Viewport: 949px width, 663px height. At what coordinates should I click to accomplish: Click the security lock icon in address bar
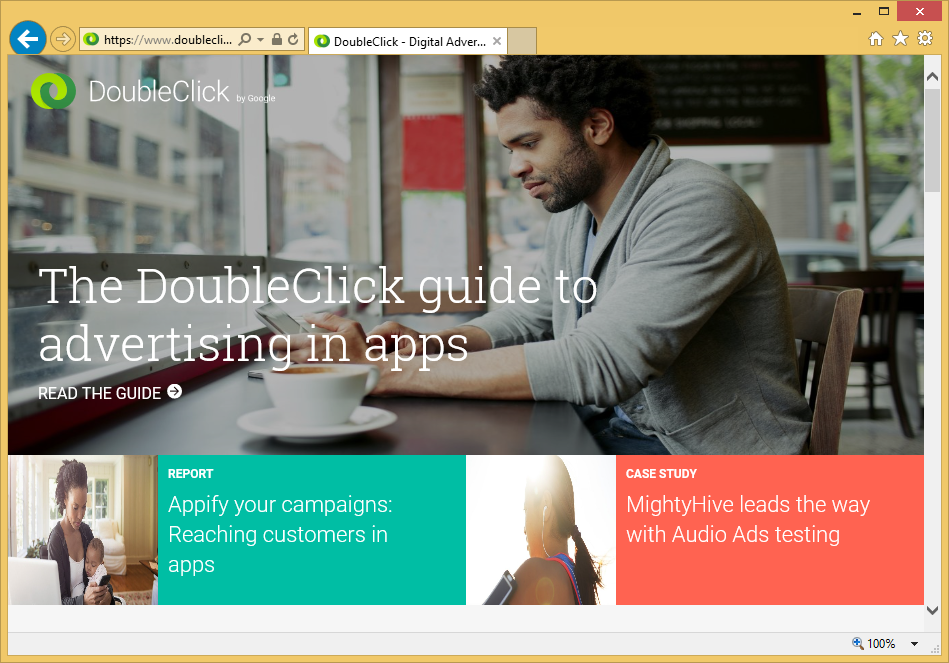pyautogui.click(x=277, y=40)
